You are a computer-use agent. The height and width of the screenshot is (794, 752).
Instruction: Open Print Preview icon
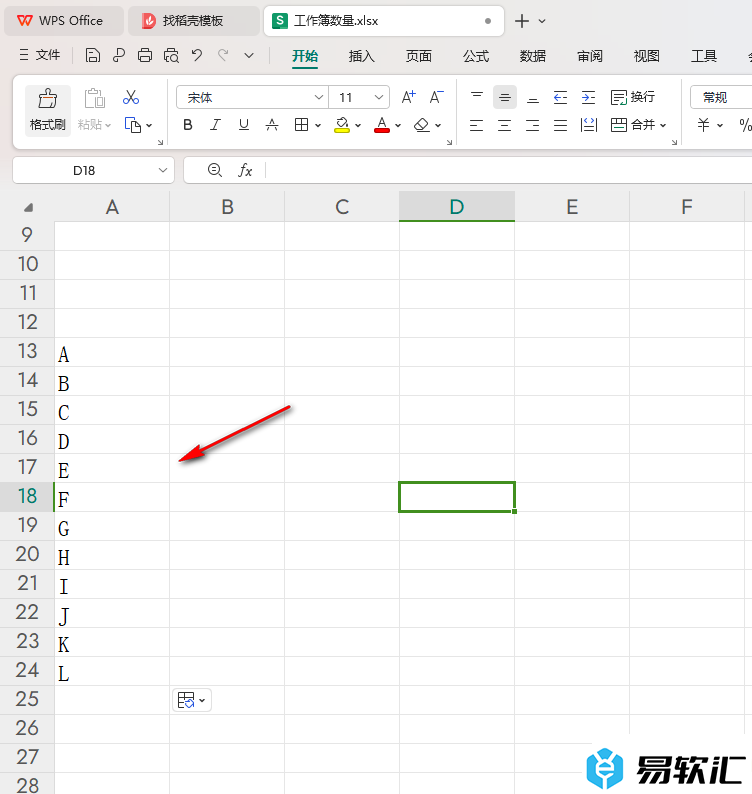tap(171, 55)
